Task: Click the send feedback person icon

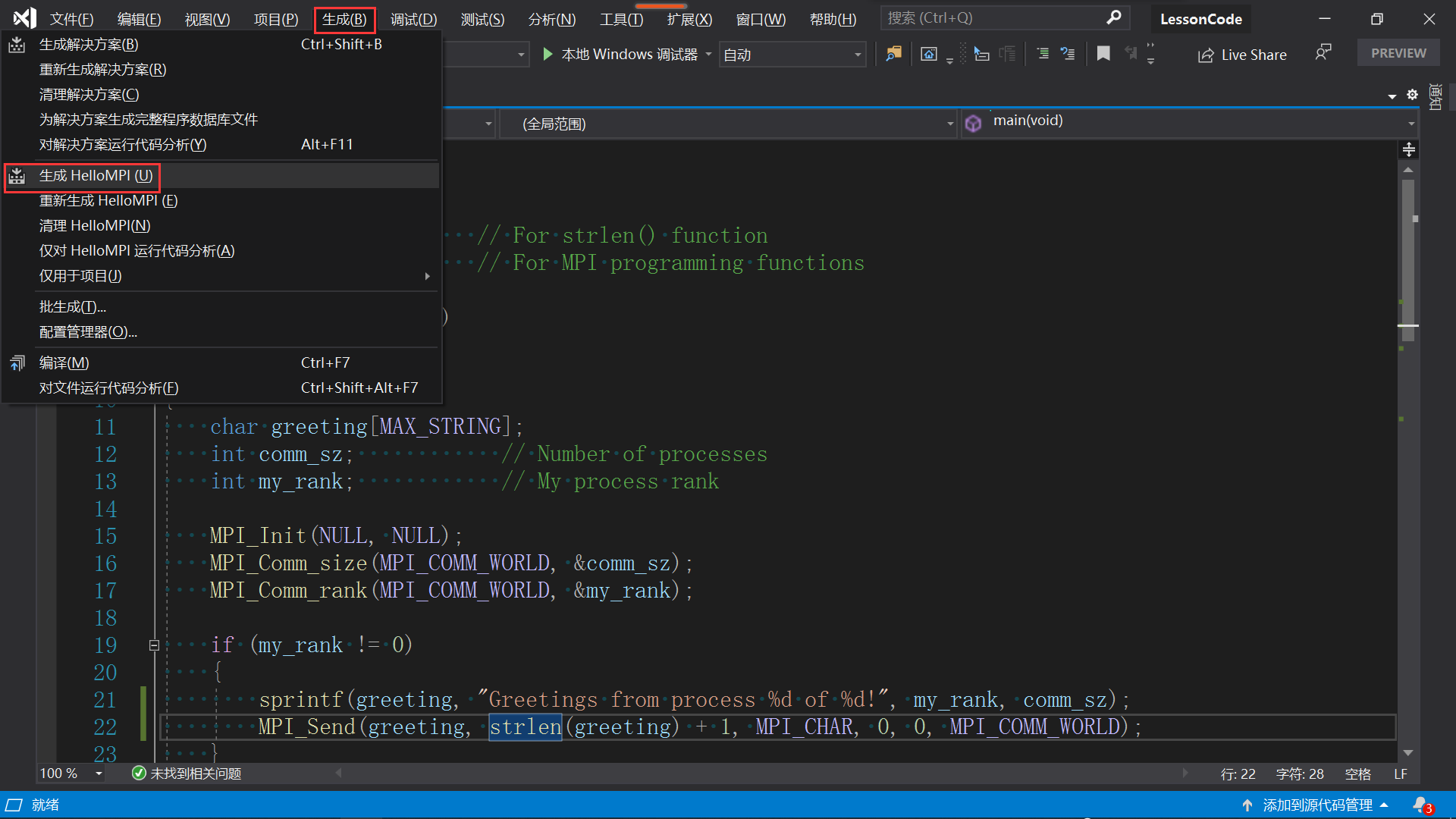Action: 1323,53
